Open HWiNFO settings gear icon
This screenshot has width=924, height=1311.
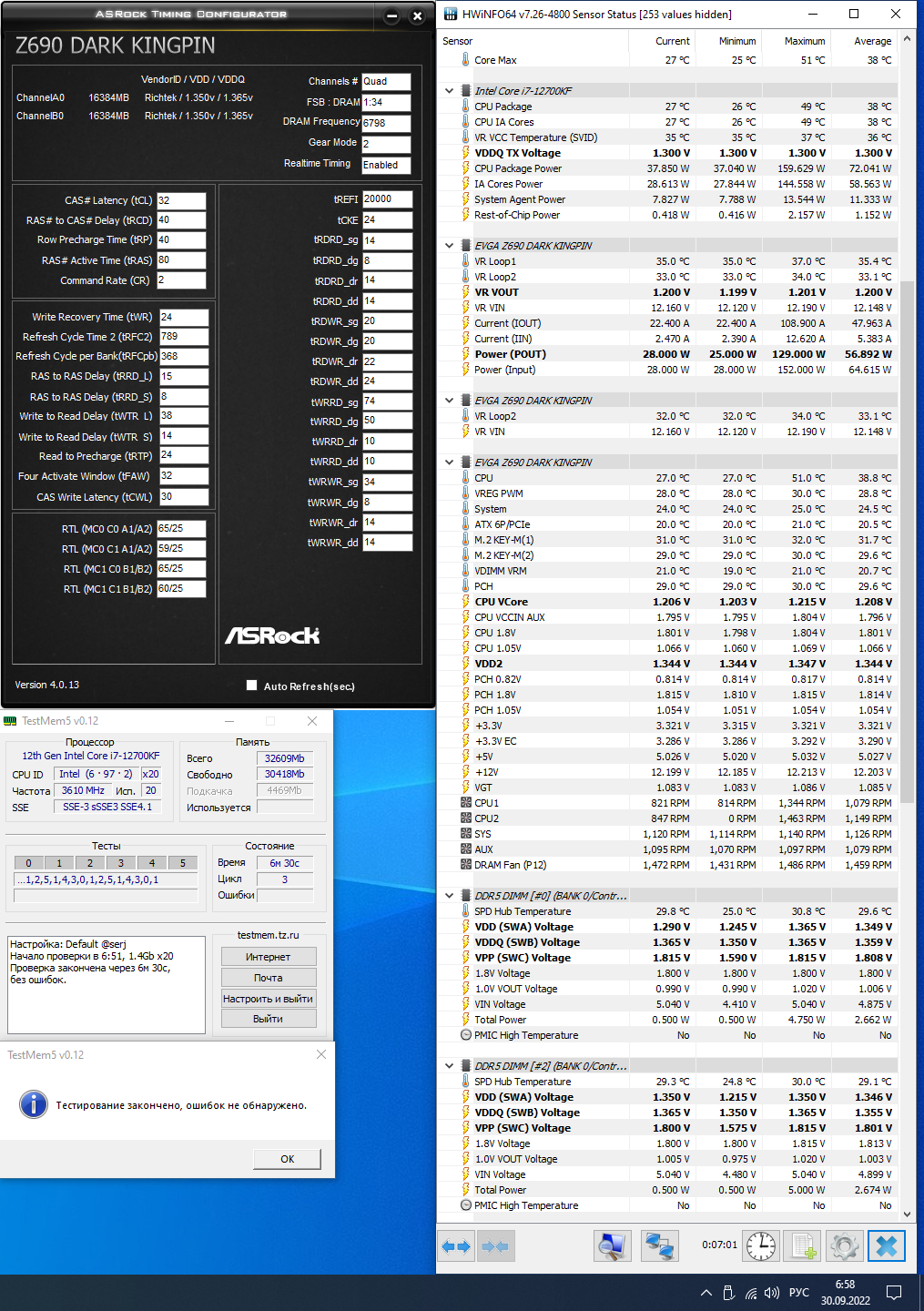coord(845,1246)
